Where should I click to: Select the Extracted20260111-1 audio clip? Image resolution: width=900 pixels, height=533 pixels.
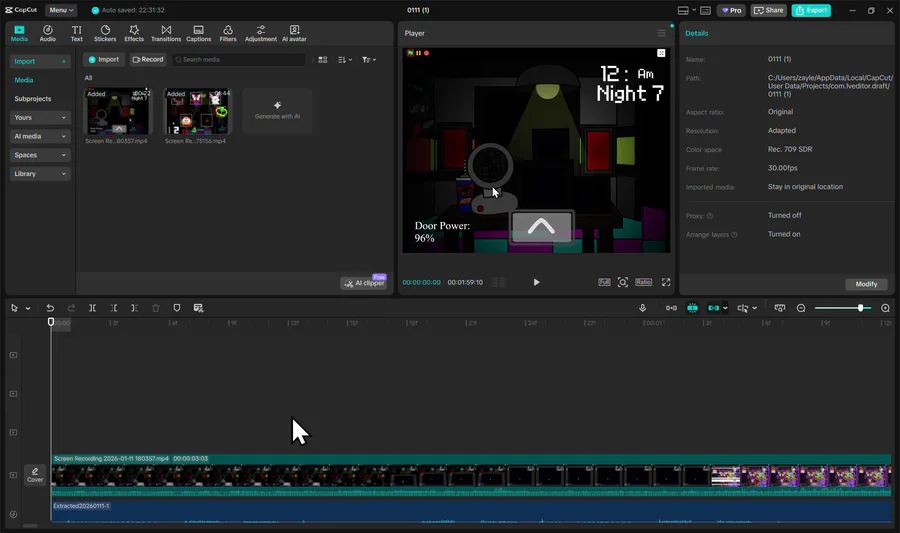pyautogui.click(x=471, y=510)
